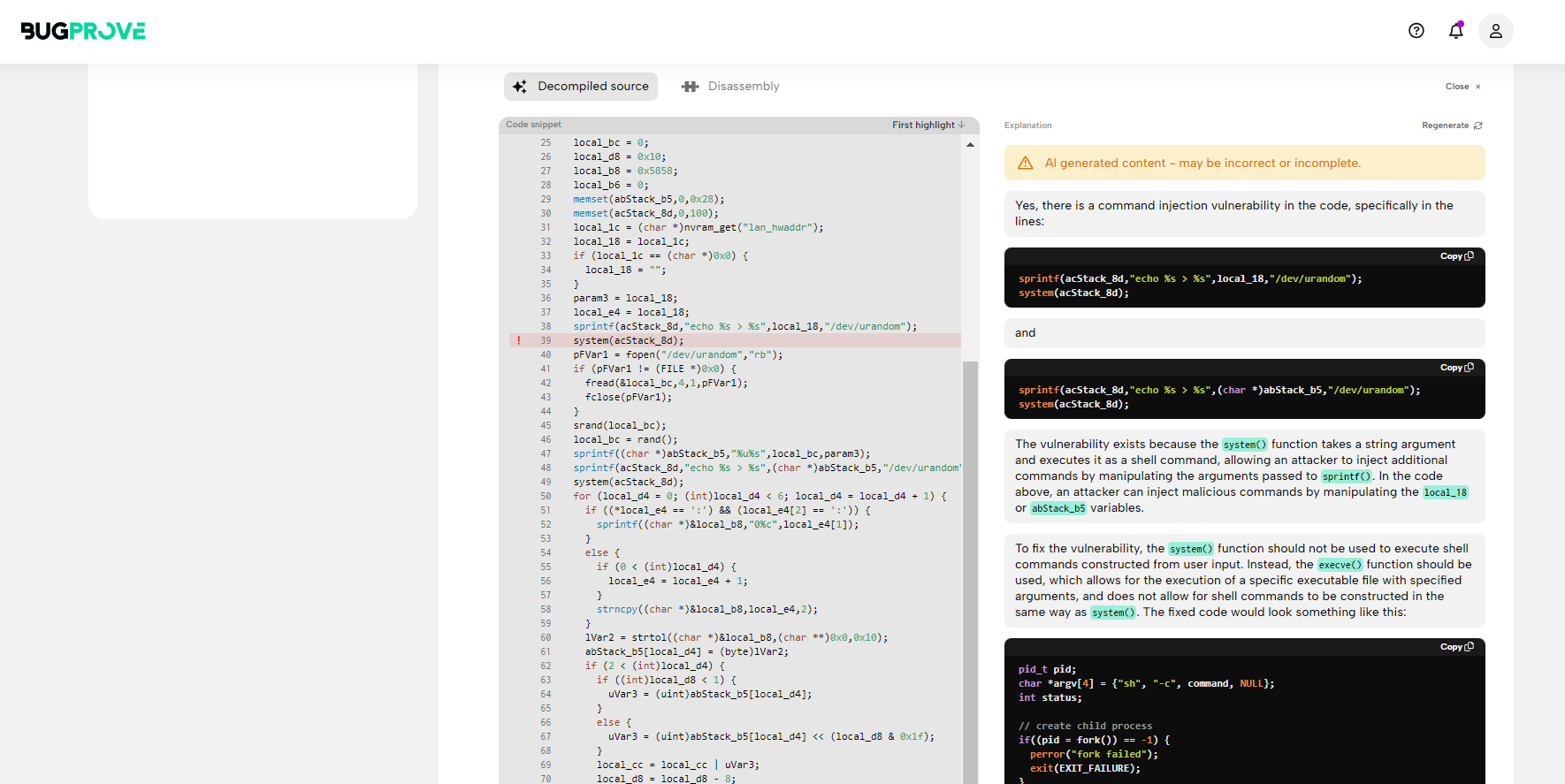Viewport: 1565px width, 784px height.
Task: Open the notifications bell
Action: click(x=1456, y=31)
